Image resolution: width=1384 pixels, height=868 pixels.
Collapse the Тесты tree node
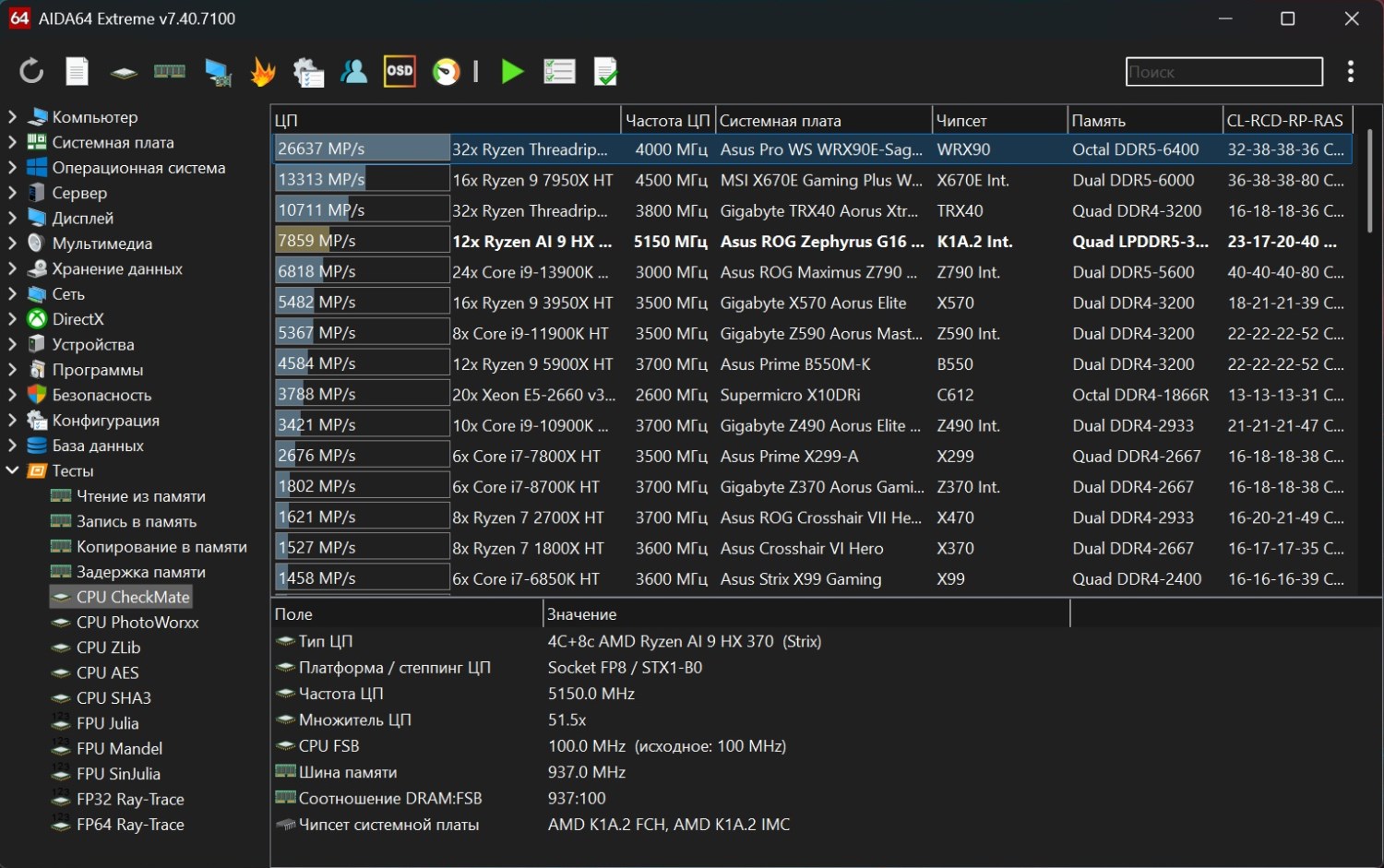pyautogui.click(x=13, y=470)
